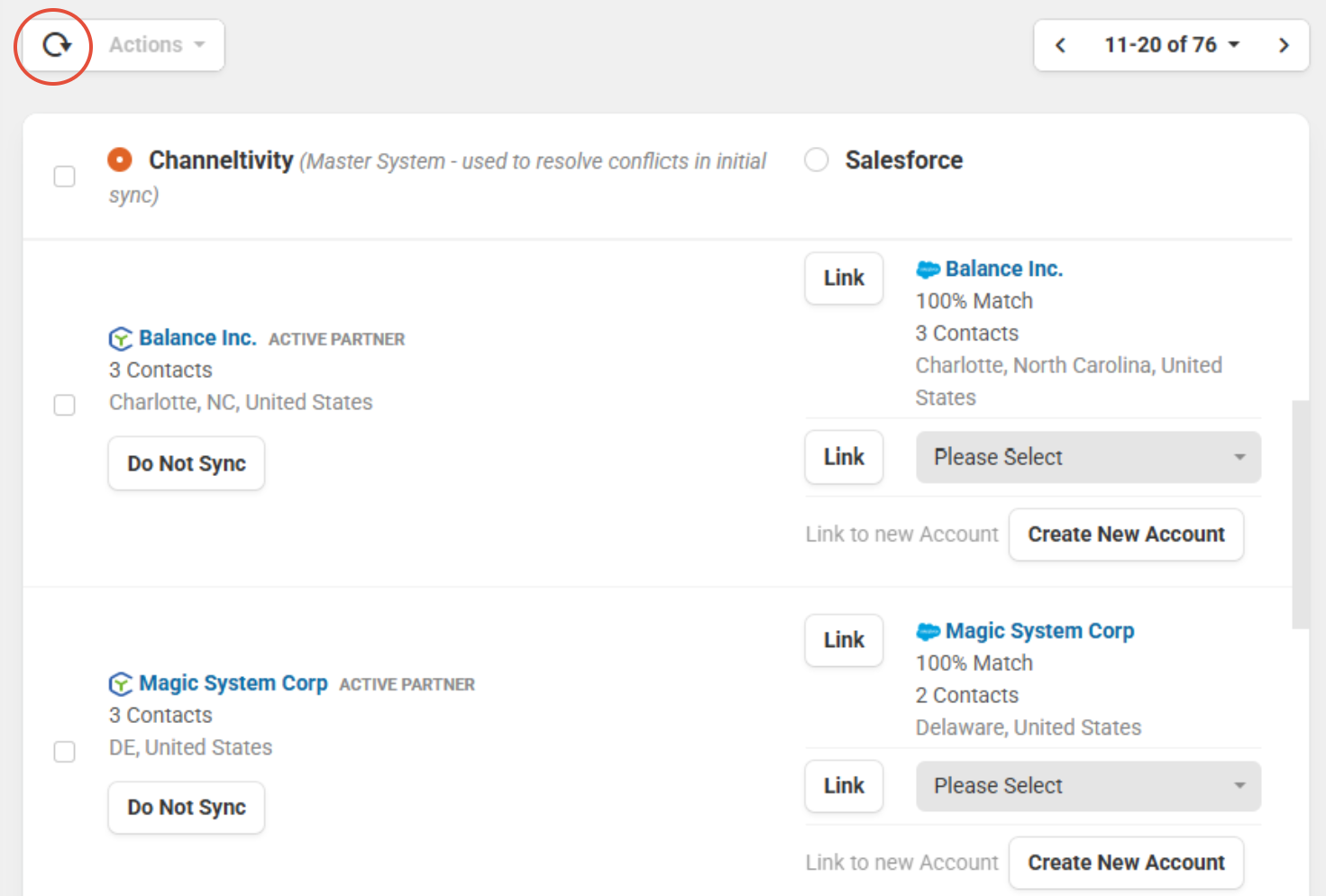This screenshot has height=896, width=1326.
Task: Click Link beside Magic System Corp Please Select
Action: [x=844, y=786]
